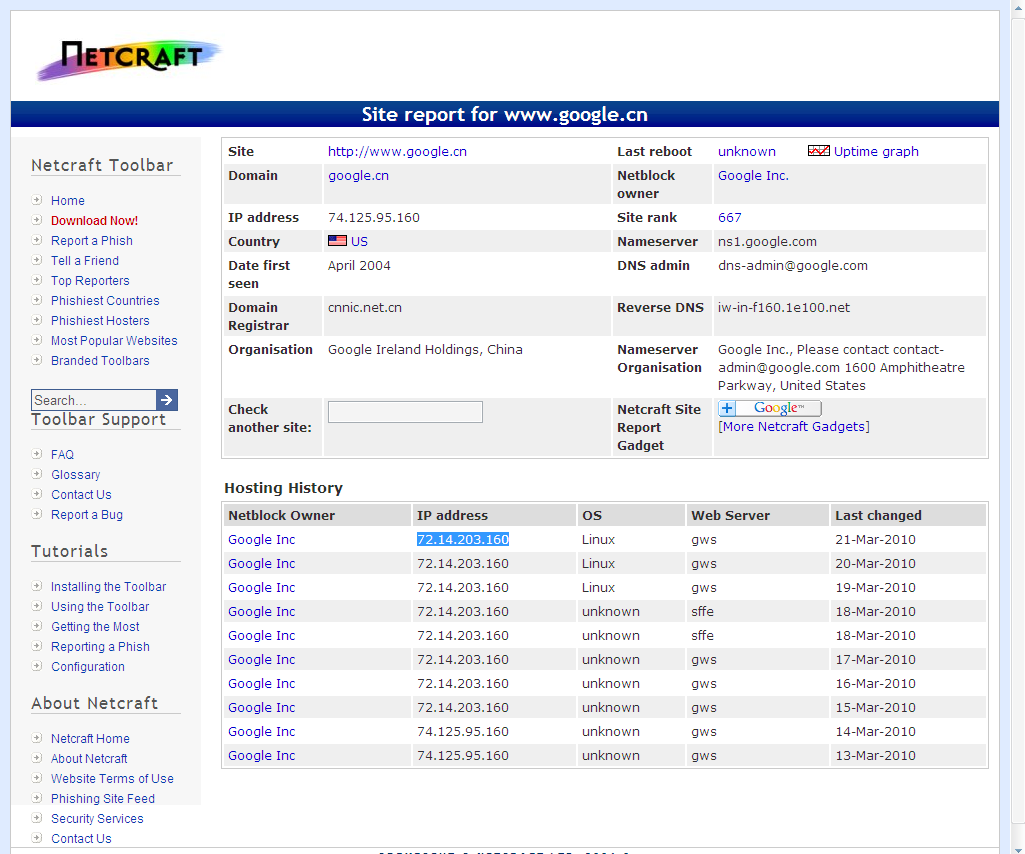Open Installing the Toolbar tutorial
The width and height of the screenshot is (1025, 854).
coord(109,587)
